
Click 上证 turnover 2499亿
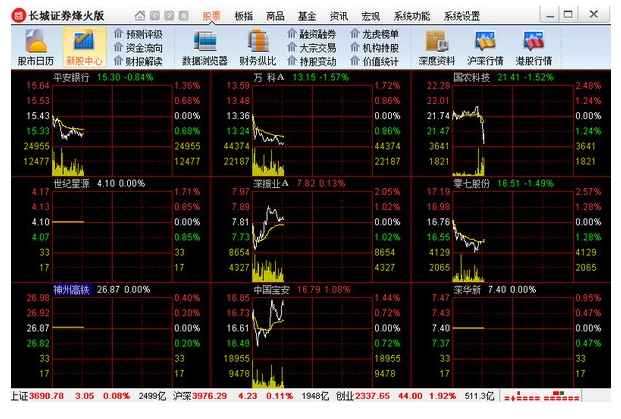pyautogui.click(x=152, y=396)
